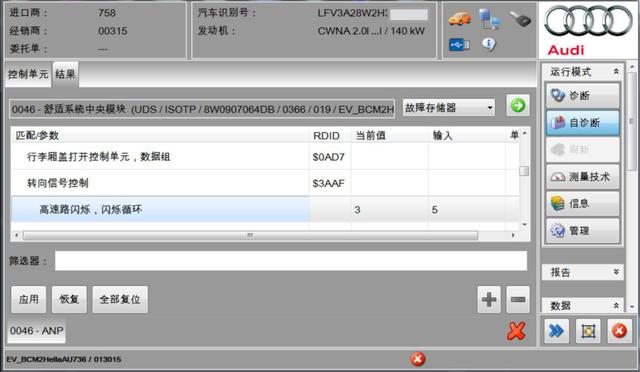Click the car key icon
Viewport: 640px width, 372px height.
(x=520, y=19)
